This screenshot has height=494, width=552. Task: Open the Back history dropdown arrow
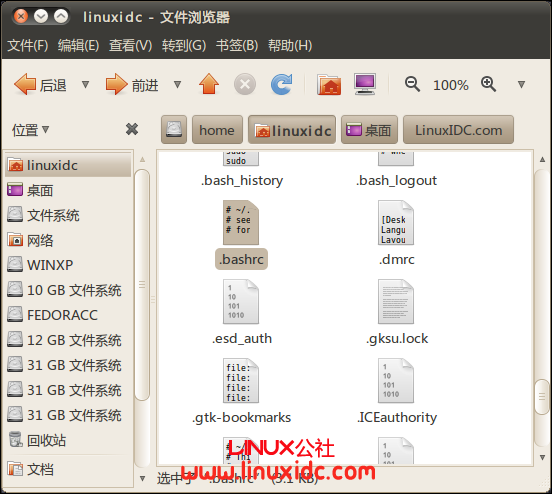coord(85,85)
